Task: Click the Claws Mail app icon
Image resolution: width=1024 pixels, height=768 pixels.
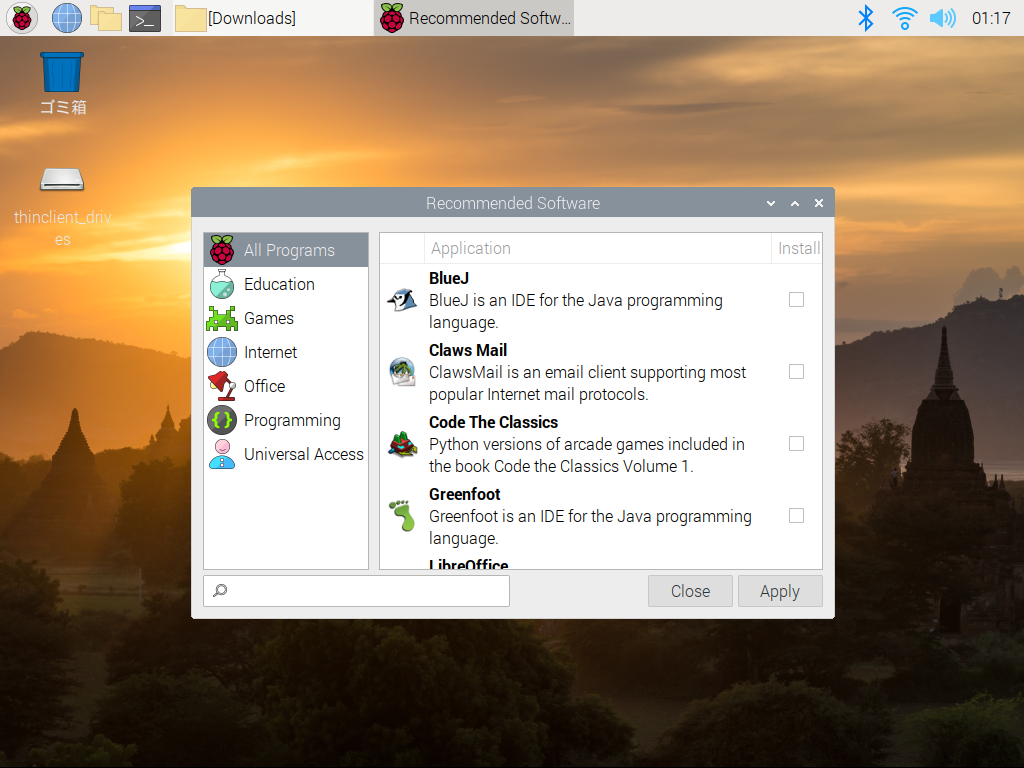Action: pyautogui.click(x=402, y=372)
